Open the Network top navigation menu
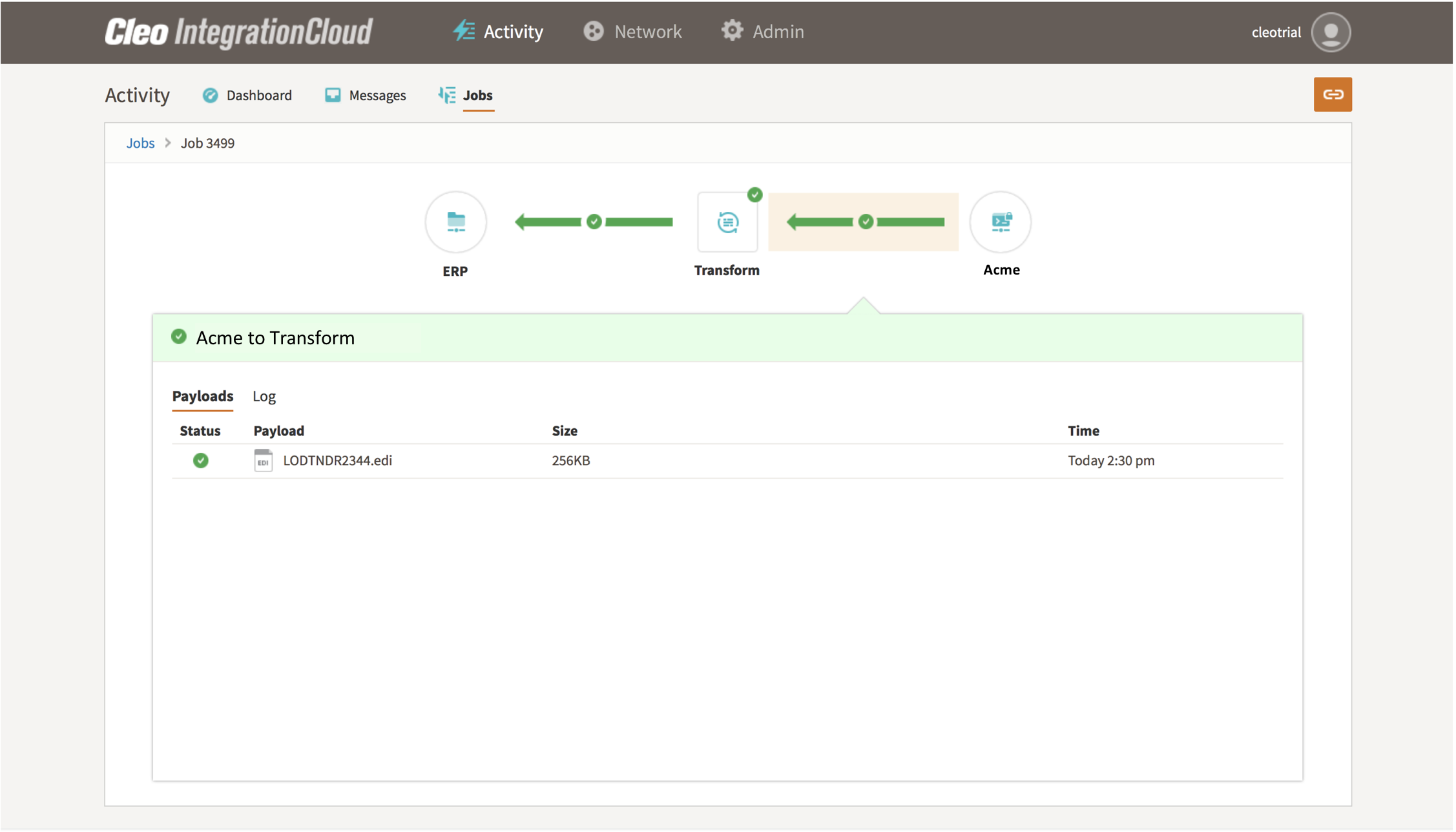Screen dimensions: 1456x832 point(632,32)
